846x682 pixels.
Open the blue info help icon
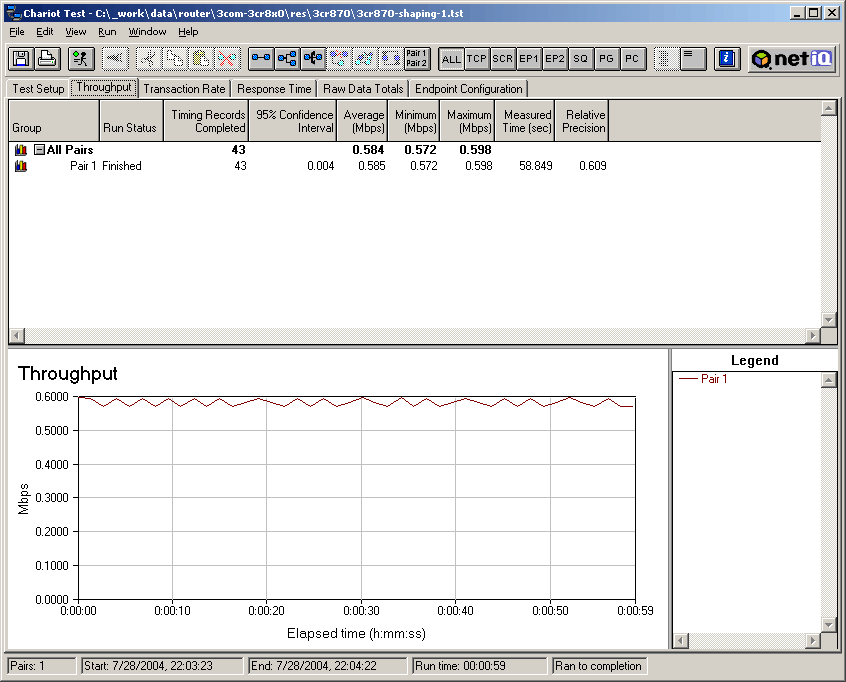coord(728,59)
